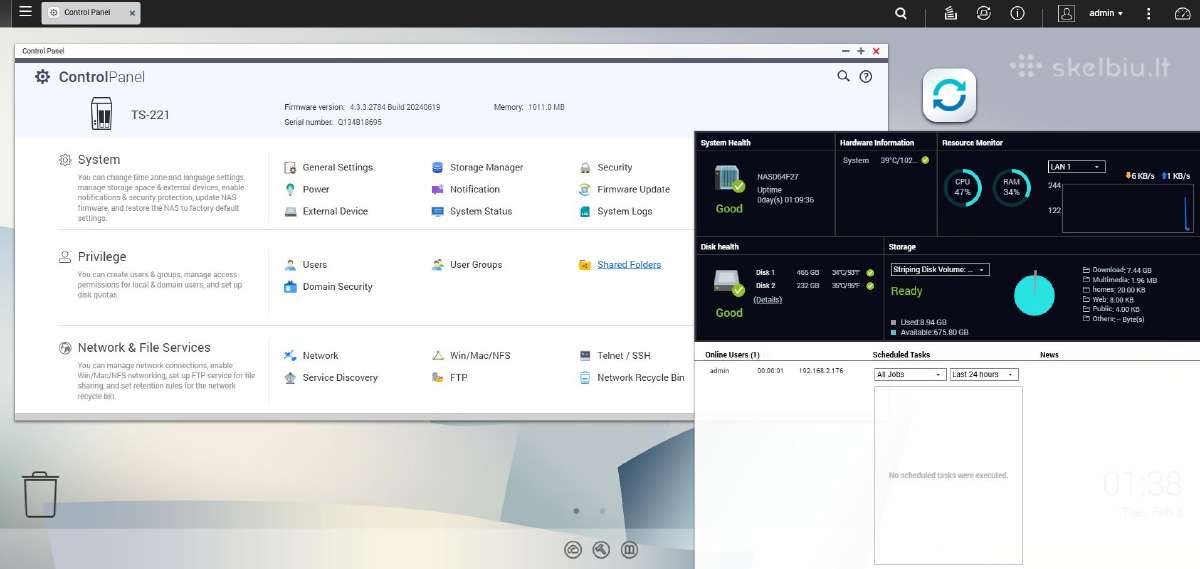
Task: Open System Logs
Action: [x=616, y=211]
